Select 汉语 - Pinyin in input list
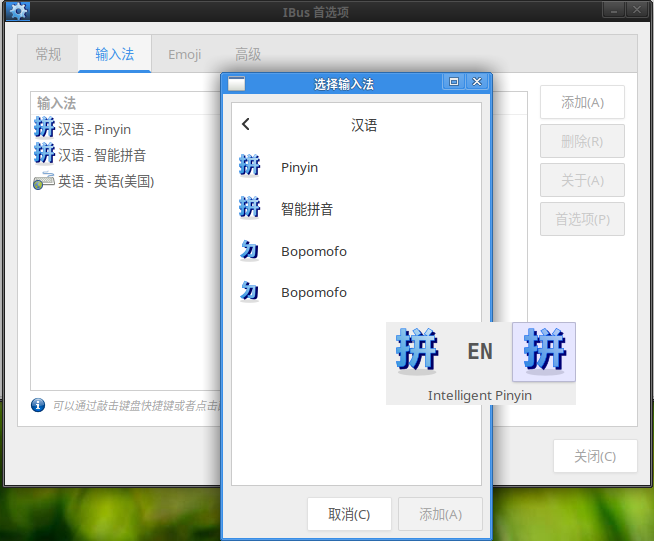The height and width of the screenshot is (541, 654). tap(126, 129)
